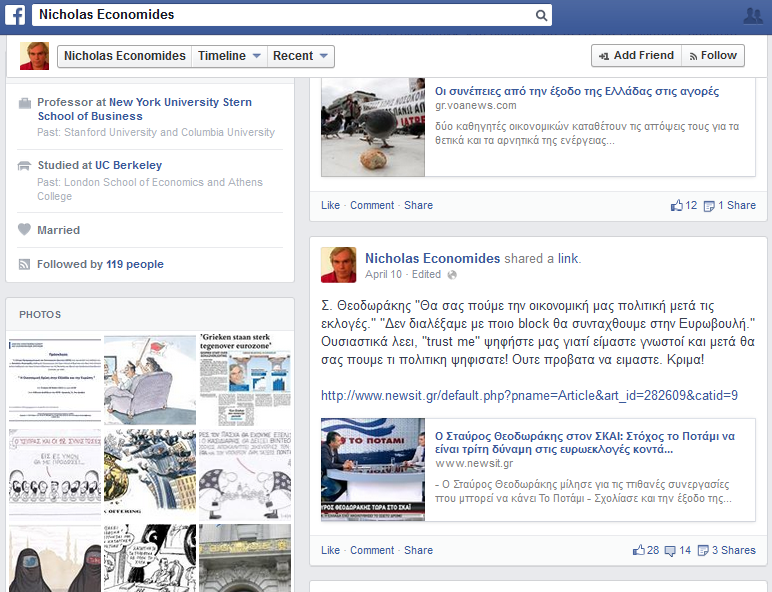The image size is (772, 592).
Task: Click the search magnifier icon
Action: pyautogui.click(x=541, y=15)
